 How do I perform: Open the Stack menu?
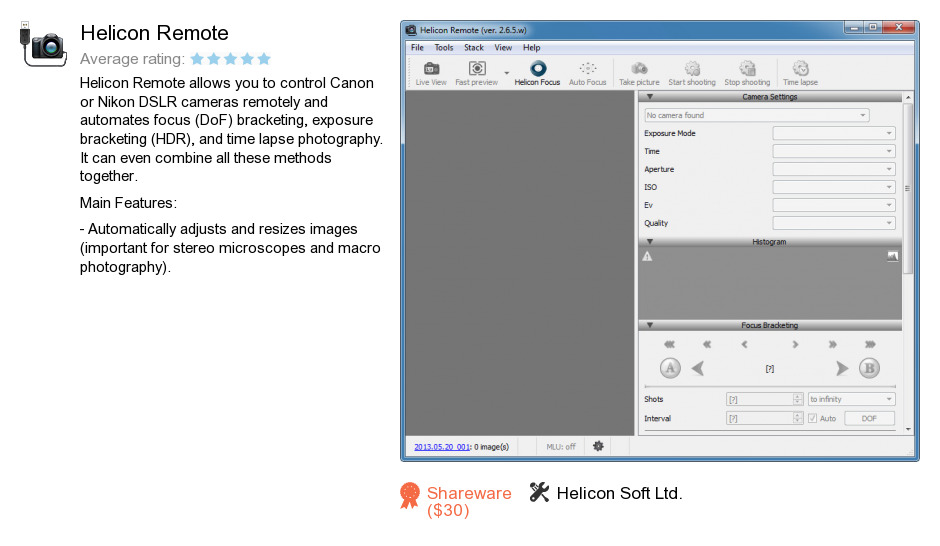(474, 47)
